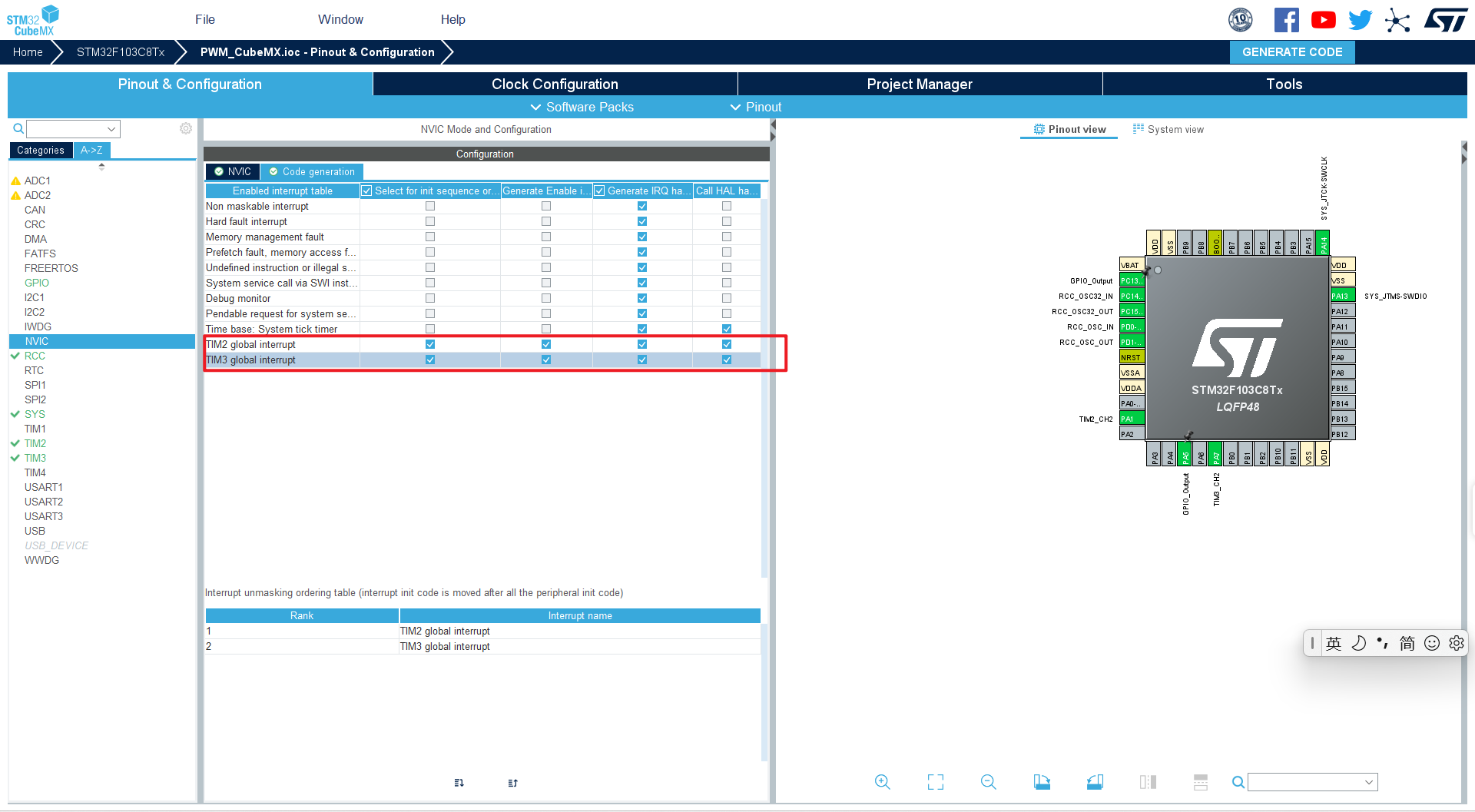Click the pin search magnifier icon
This screenshot has height=812, width=1475.
pyautogui.click(x=1238, y=782)
